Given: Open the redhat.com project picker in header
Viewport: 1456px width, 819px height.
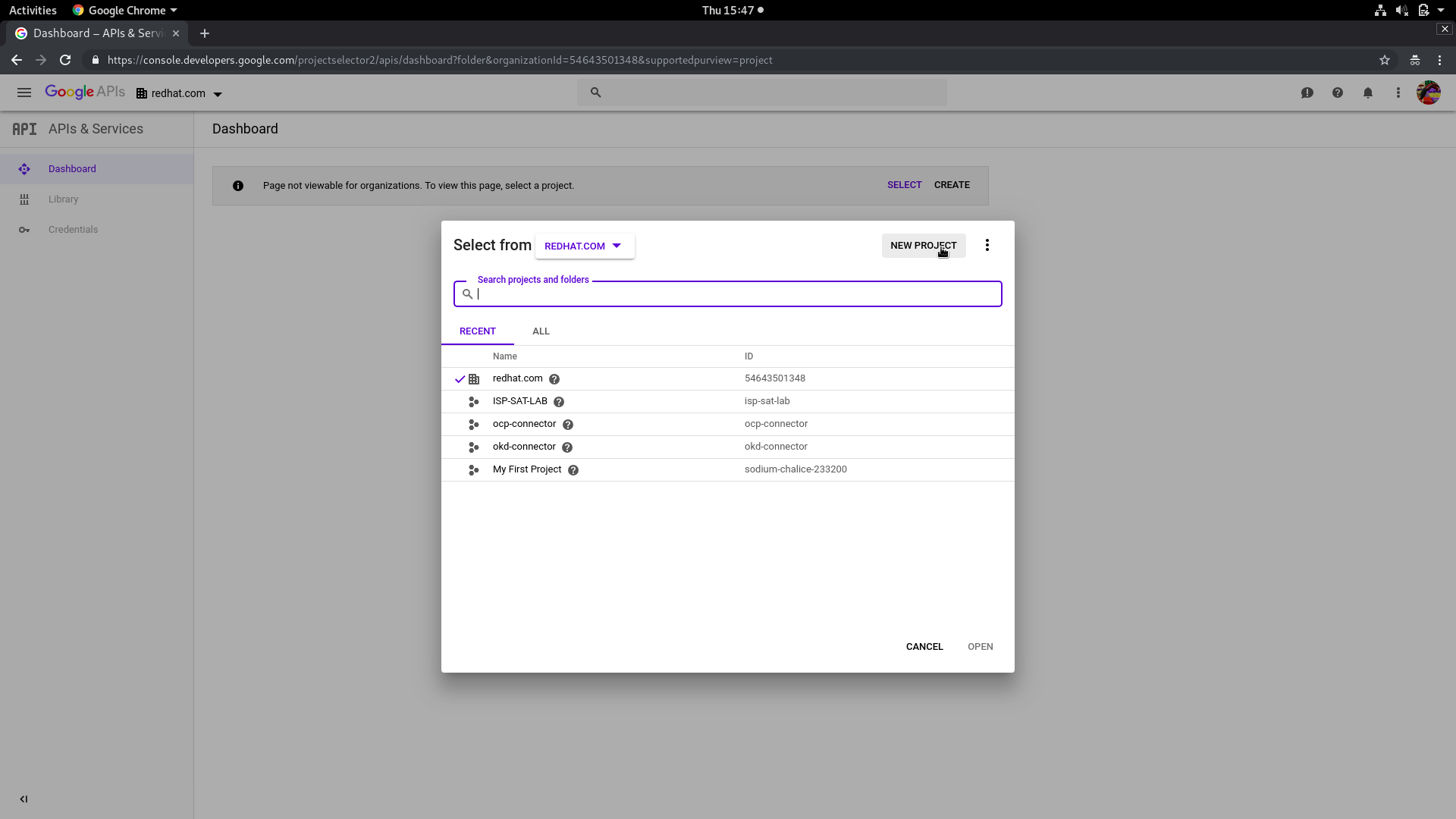Looking at the screenshot, I should pos(180,93).
